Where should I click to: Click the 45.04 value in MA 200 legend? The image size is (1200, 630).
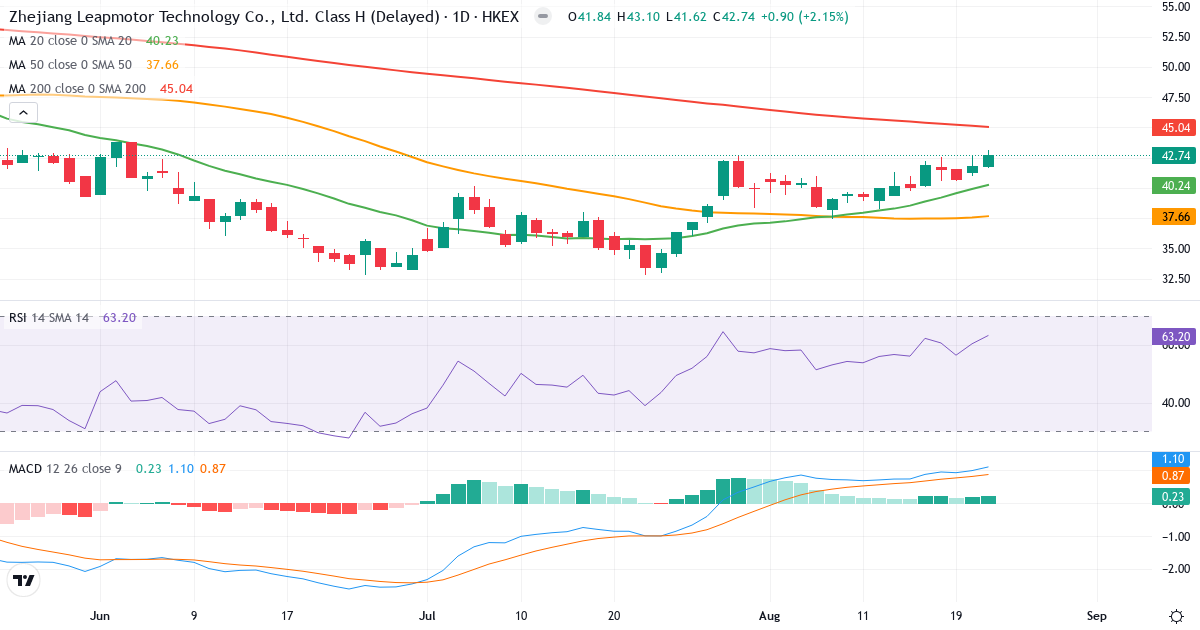(x=176, y=89)
